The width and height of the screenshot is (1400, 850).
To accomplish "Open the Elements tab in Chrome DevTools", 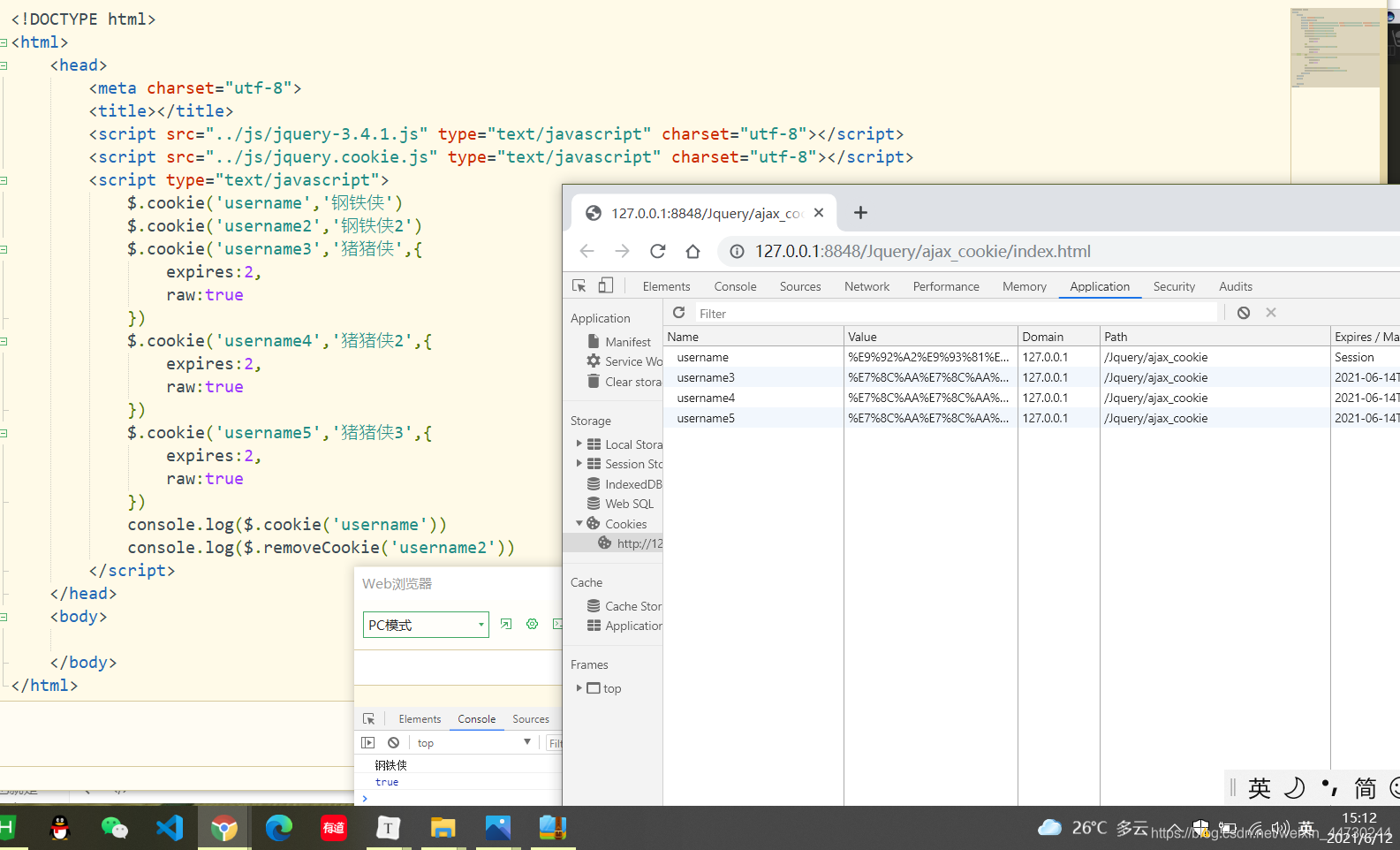I will coord(666,286).
